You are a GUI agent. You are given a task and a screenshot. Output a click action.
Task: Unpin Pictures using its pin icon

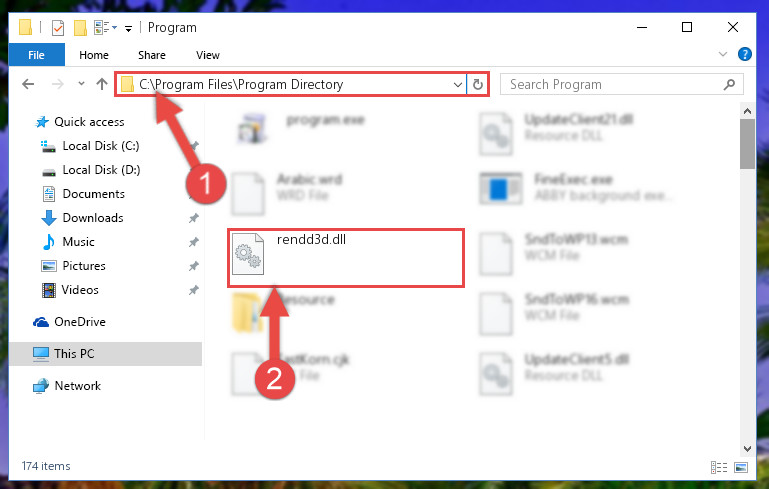click(194, 266)
